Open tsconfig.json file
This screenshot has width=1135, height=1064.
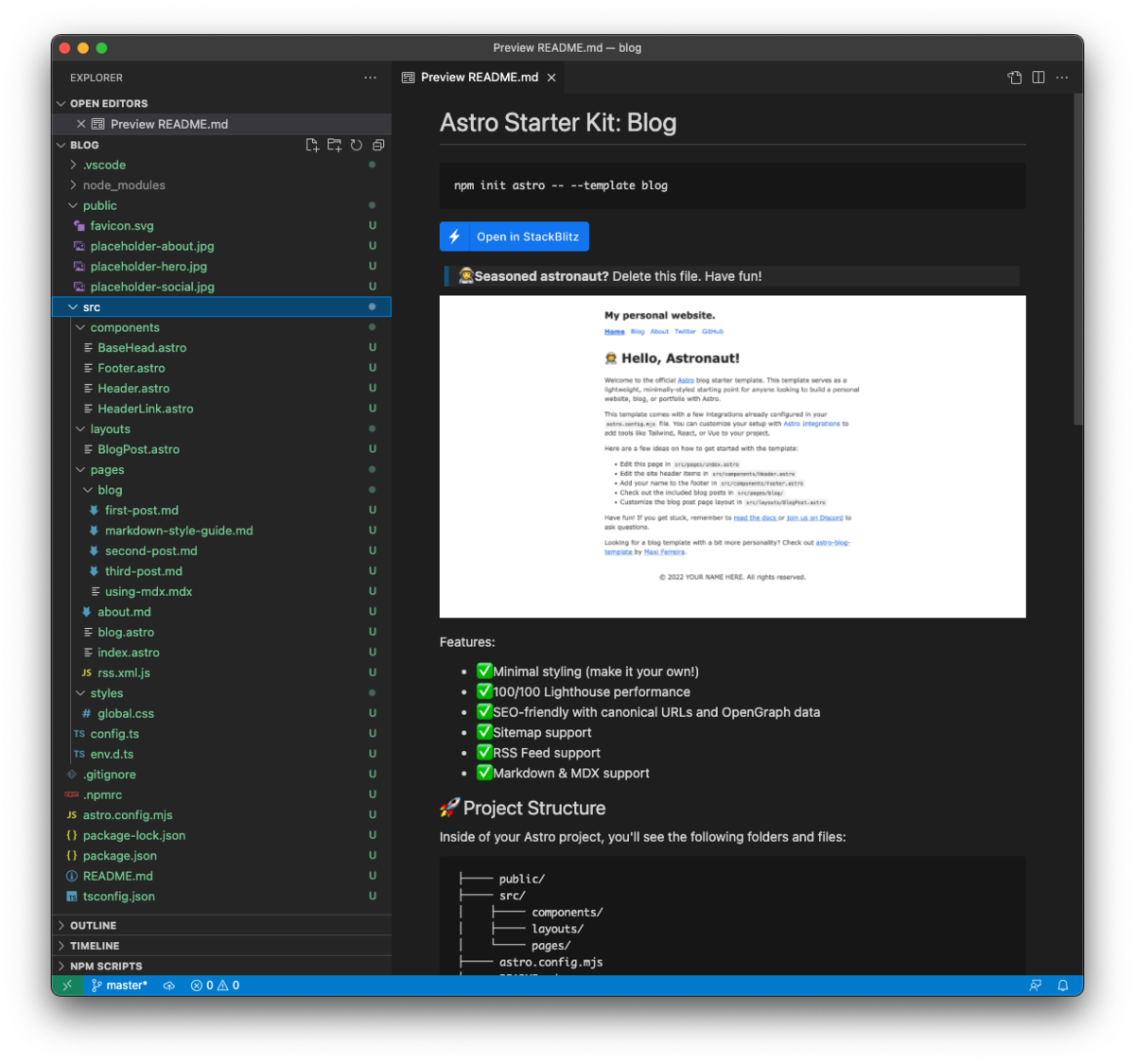click(x=221, y=897)
